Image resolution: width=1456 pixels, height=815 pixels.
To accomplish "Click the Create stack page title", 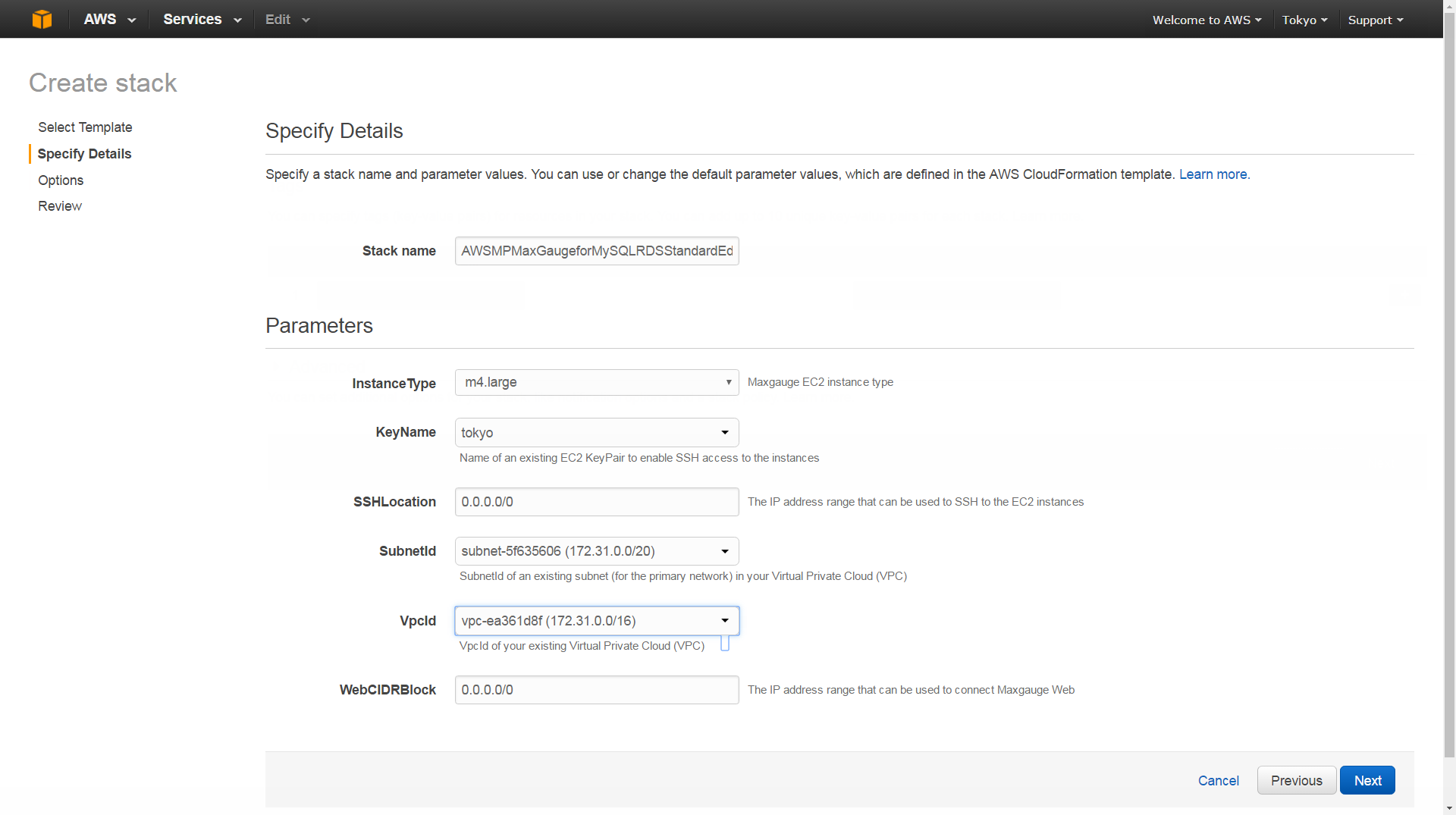I will click(102, 83).
